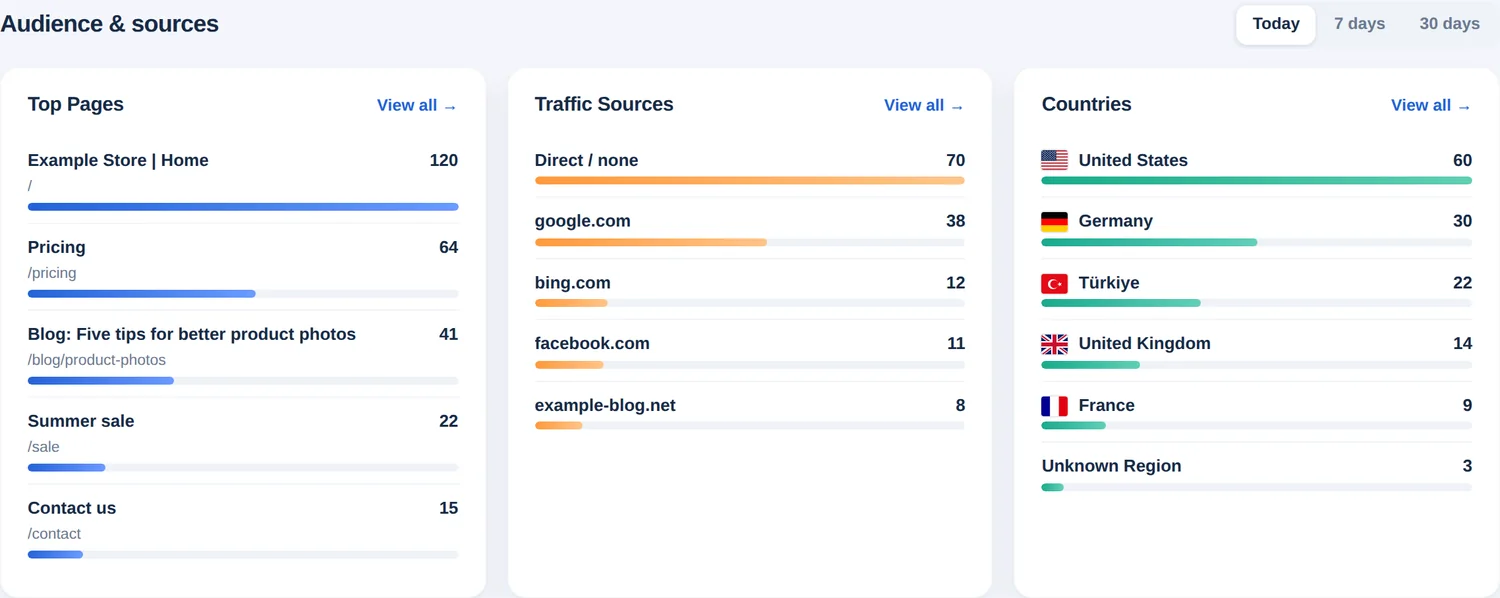Open View all in Top Pages
Viewport: 1500px width, 598px height.
[417, 105]
